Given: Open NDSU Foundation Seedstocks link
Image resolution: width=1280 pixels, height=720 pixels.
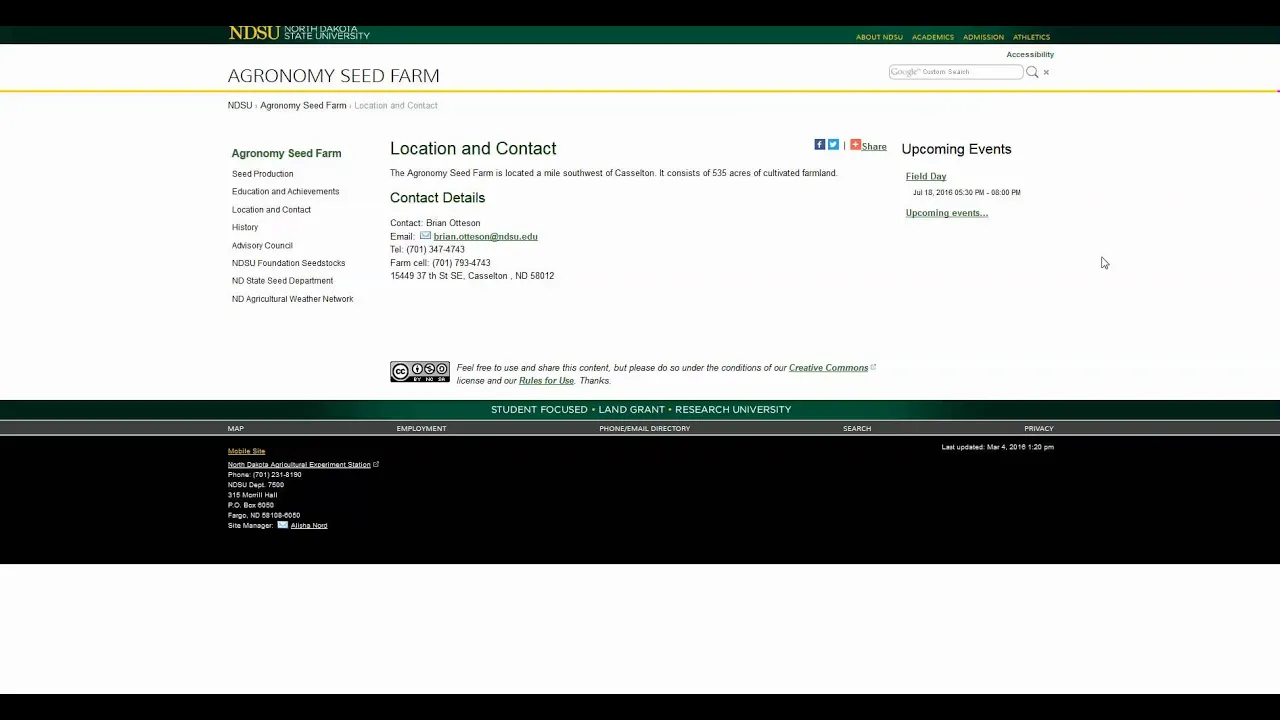Looking at the screenshot, I should coord(289,263).
